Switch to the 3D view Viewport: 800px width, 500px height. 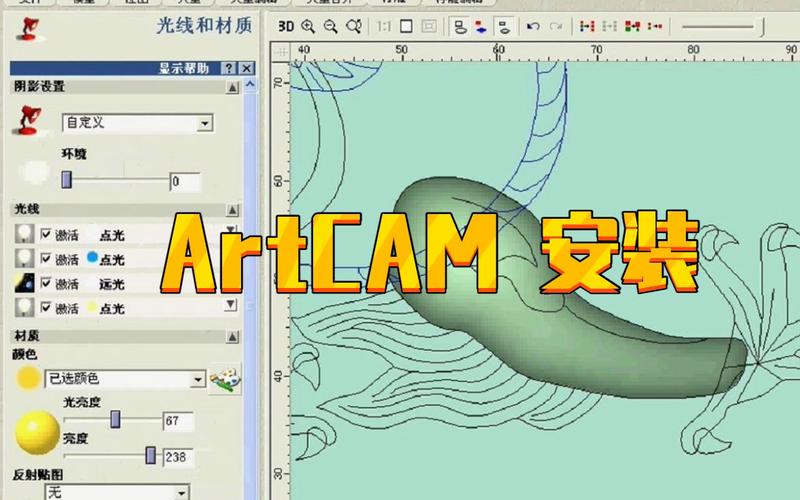[286, 26]
